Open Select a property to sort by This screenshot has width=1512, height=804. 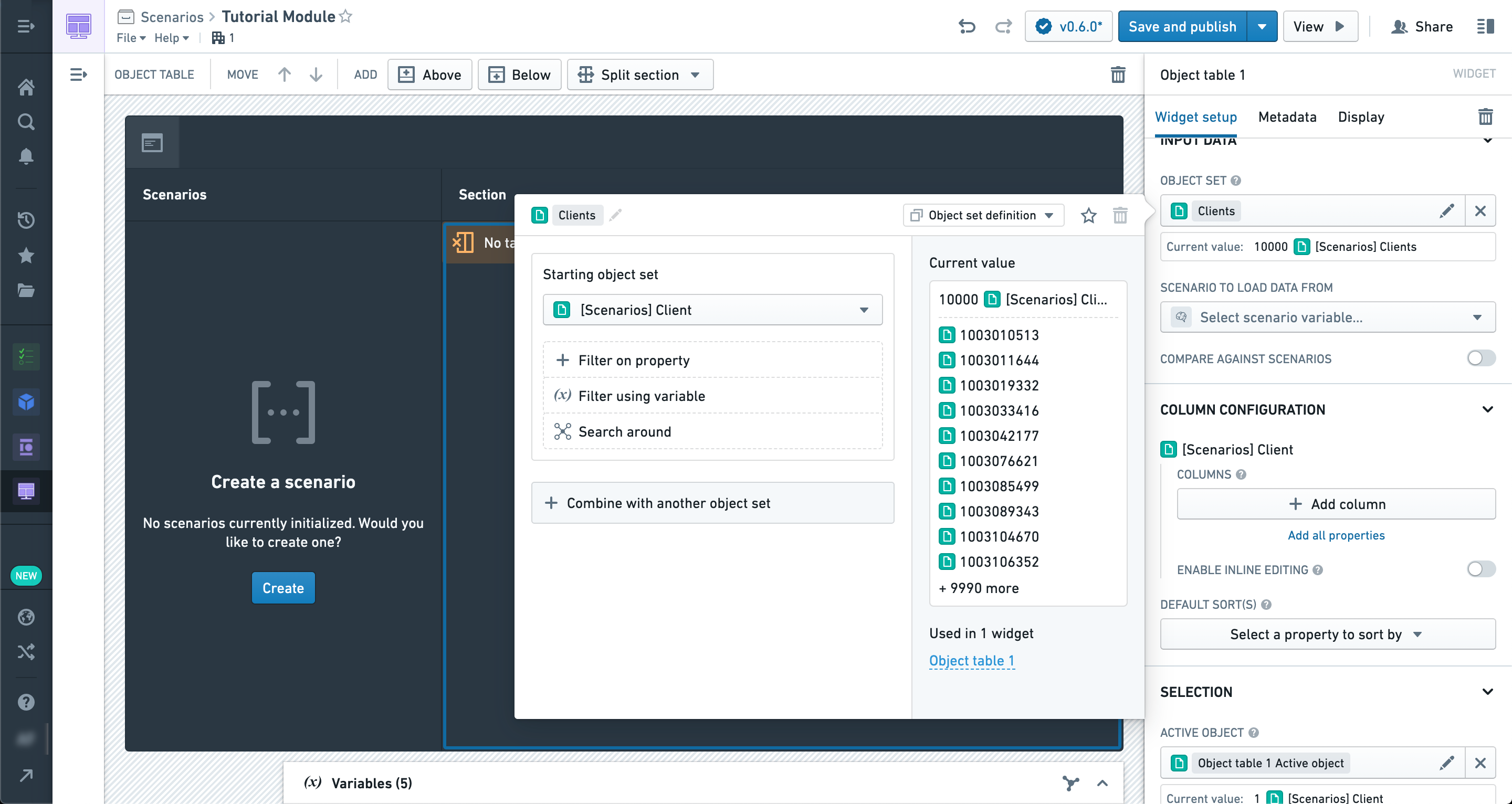tap(1328, 634)
